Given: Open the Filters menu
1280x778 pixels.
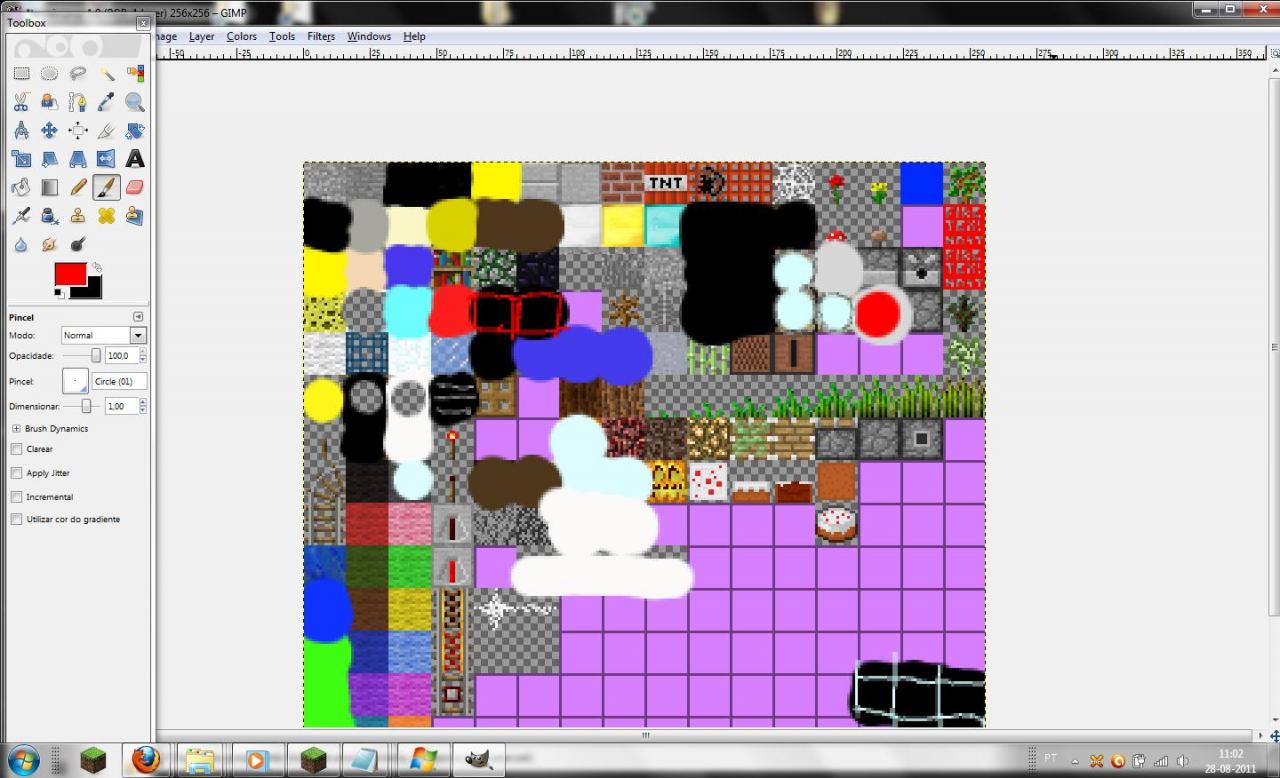Looking at the screenshot, I should [x=320, y=36].
